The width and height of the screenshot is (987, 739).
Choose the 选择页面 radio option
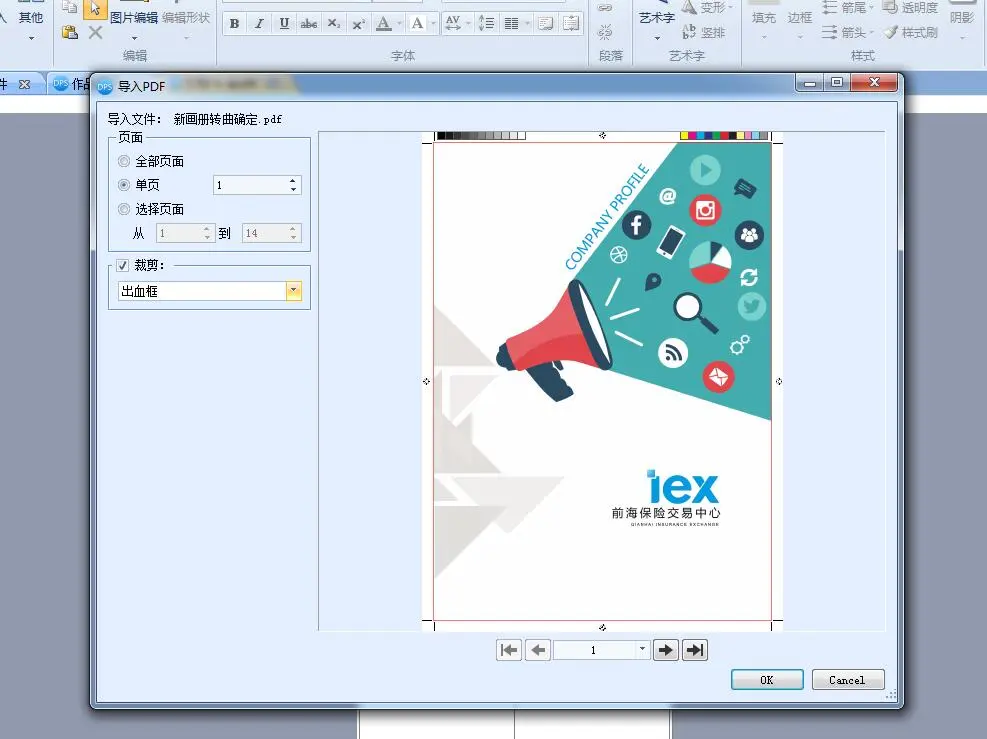coord(124,209)
